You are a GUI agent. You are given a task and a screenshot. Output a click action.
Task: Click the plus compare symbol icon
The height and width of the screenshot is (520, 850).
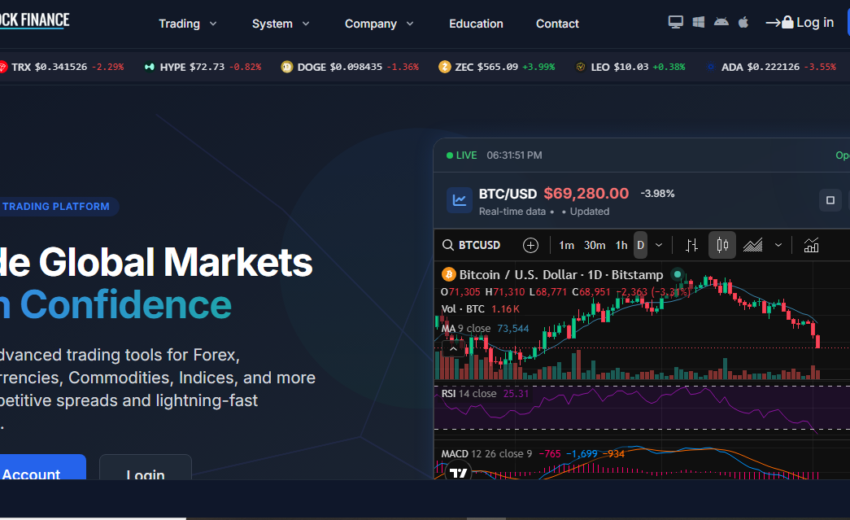(x=531, y=246)
